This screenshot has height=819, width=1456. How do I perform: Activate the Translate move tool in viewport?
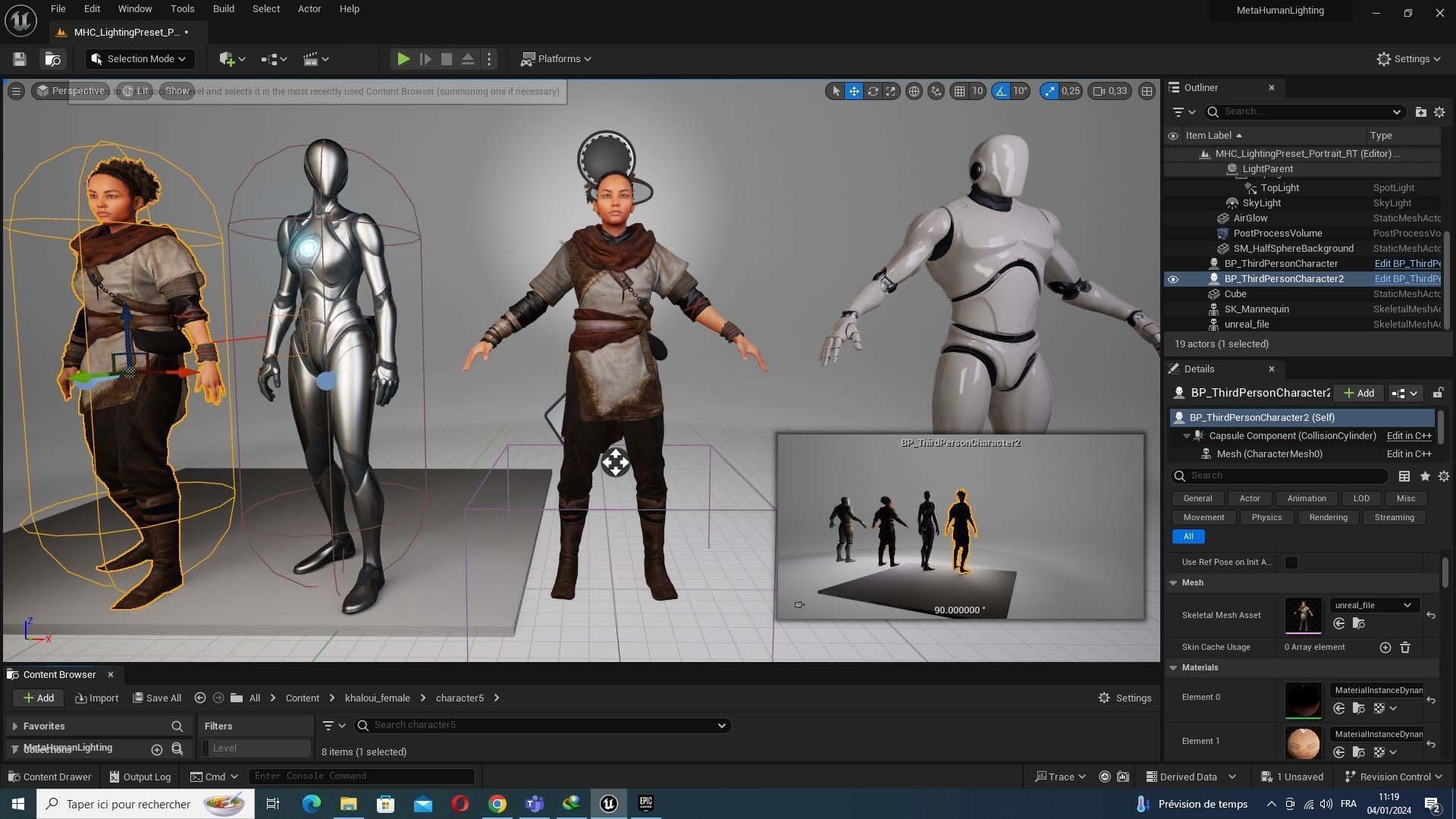(x=854, y=91)
